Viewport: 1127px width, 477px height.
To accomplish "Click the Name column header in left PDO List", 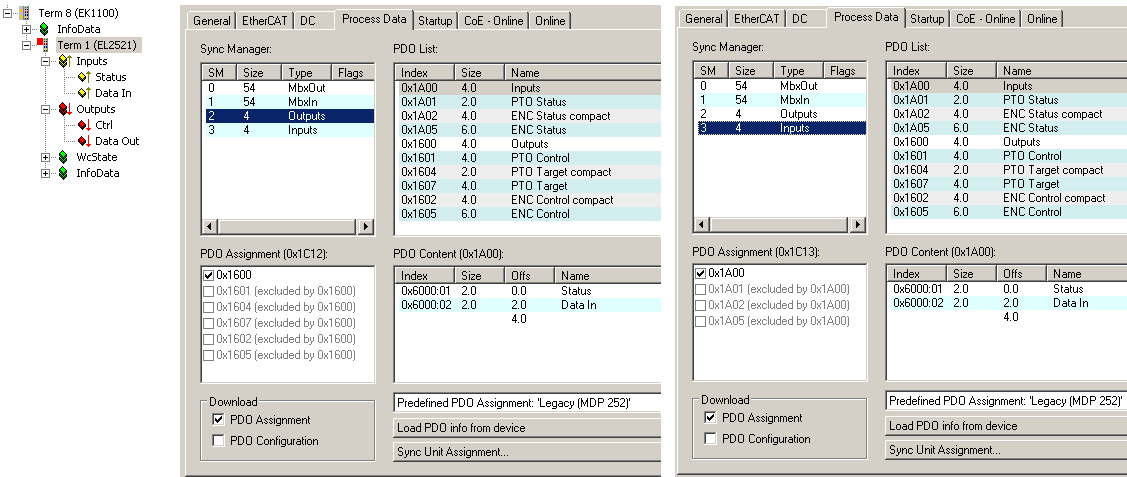I will click(x=582, y=73).
